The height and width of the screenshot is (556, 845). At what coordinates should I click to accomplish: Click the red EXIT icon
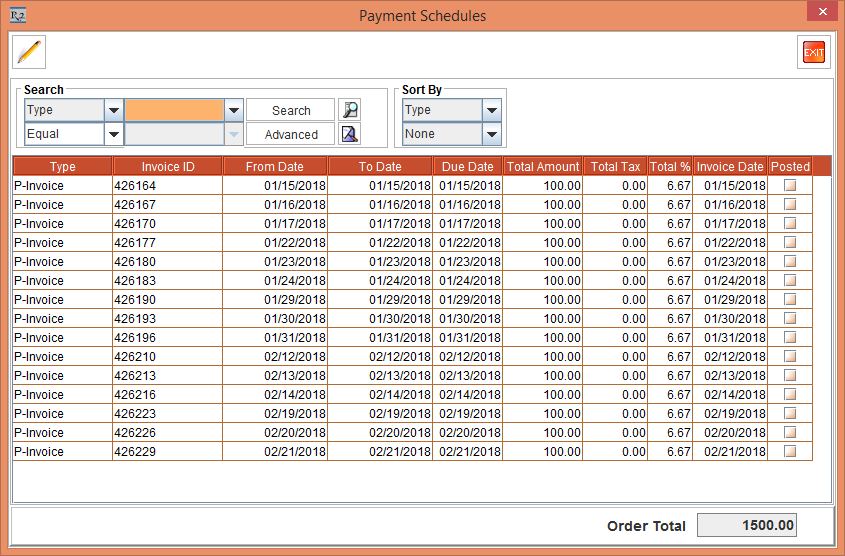[813, 52]
